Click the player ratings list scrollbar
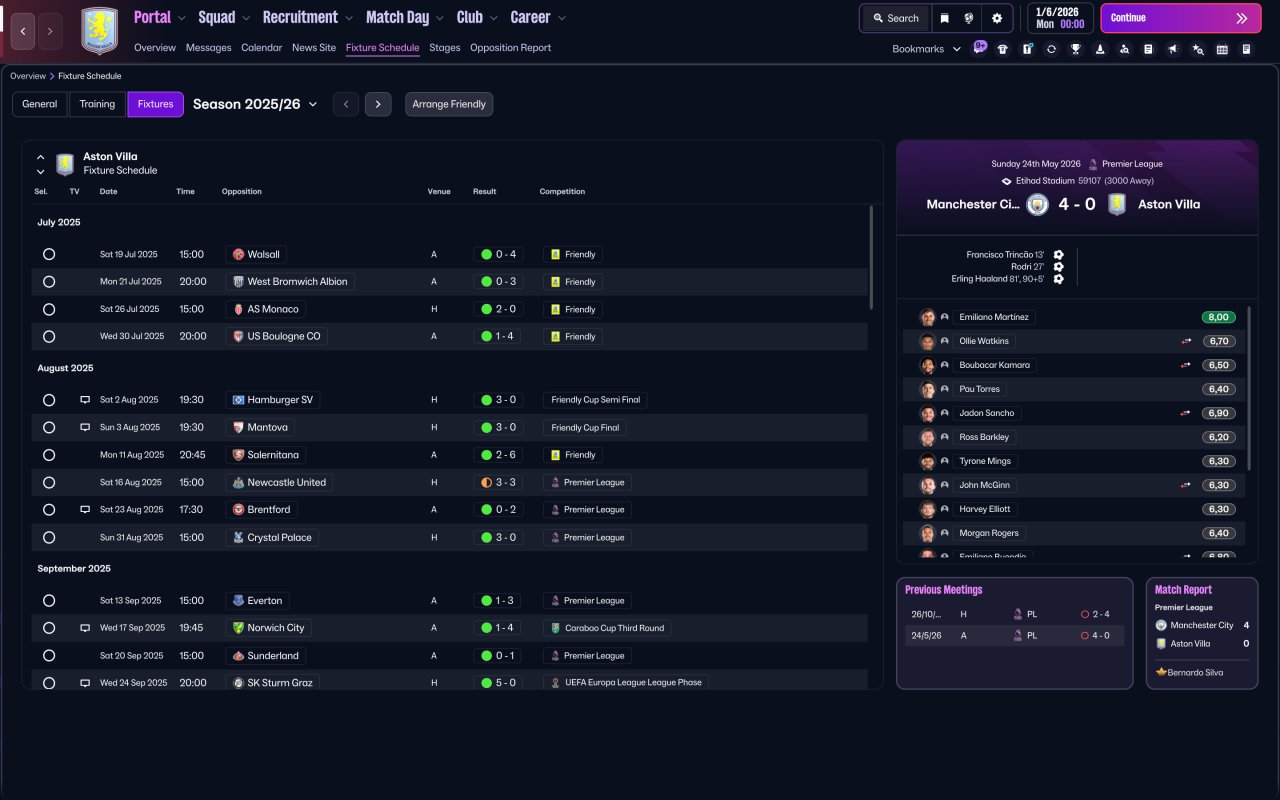Viewport: 1280px width, 800px height. pos(1249,388)
